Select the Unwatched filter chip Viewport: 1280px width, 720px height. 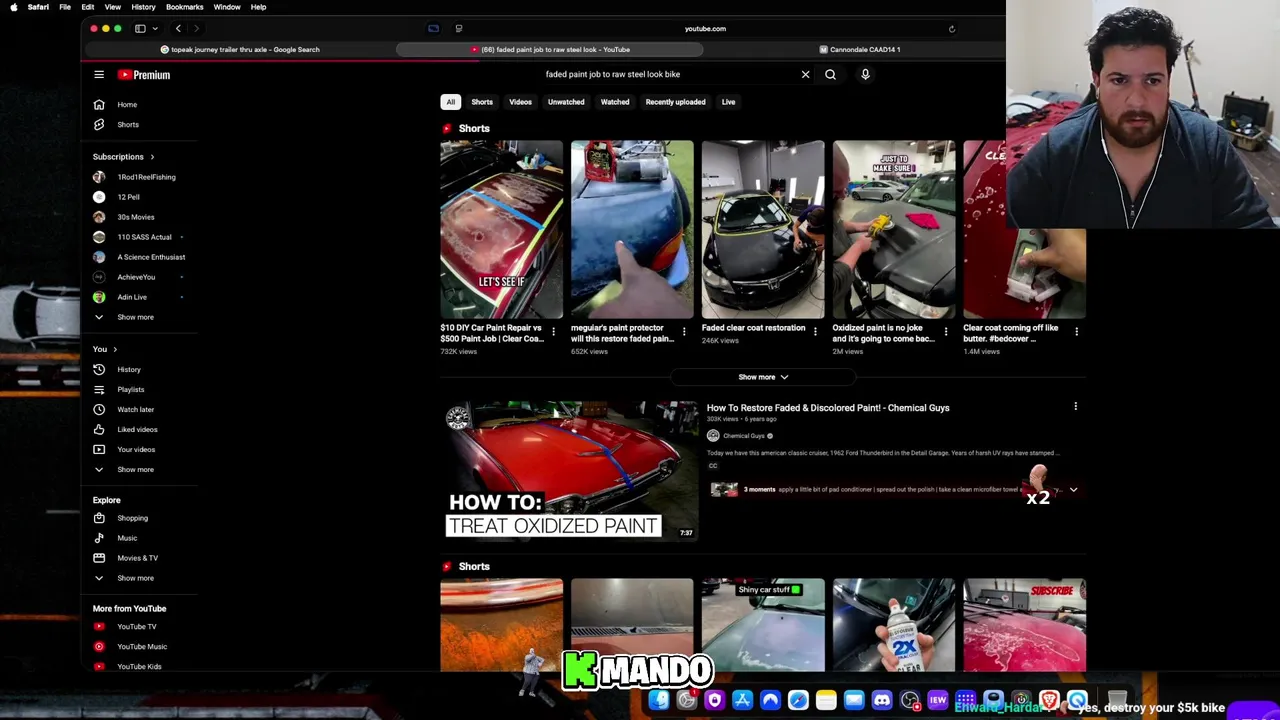pyautogui.click(x=566, y=102)
